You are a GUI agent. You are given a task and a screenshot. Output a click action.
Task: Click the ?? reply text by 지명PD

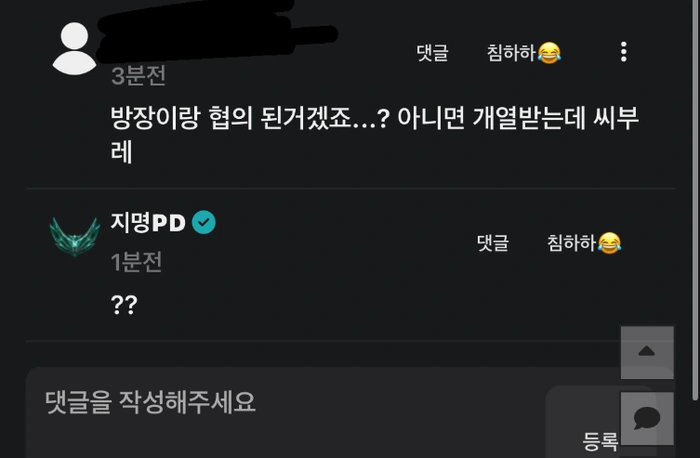pos(124,305)
